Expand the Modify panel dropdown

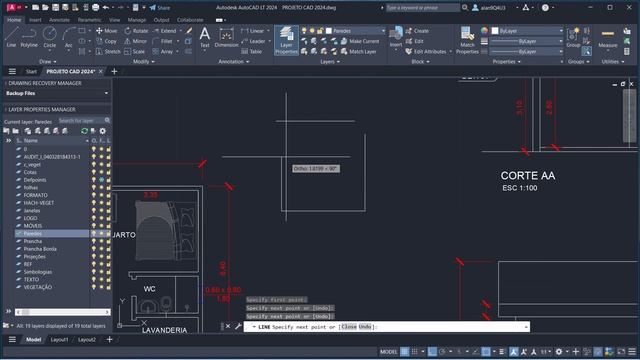(144, 62)
